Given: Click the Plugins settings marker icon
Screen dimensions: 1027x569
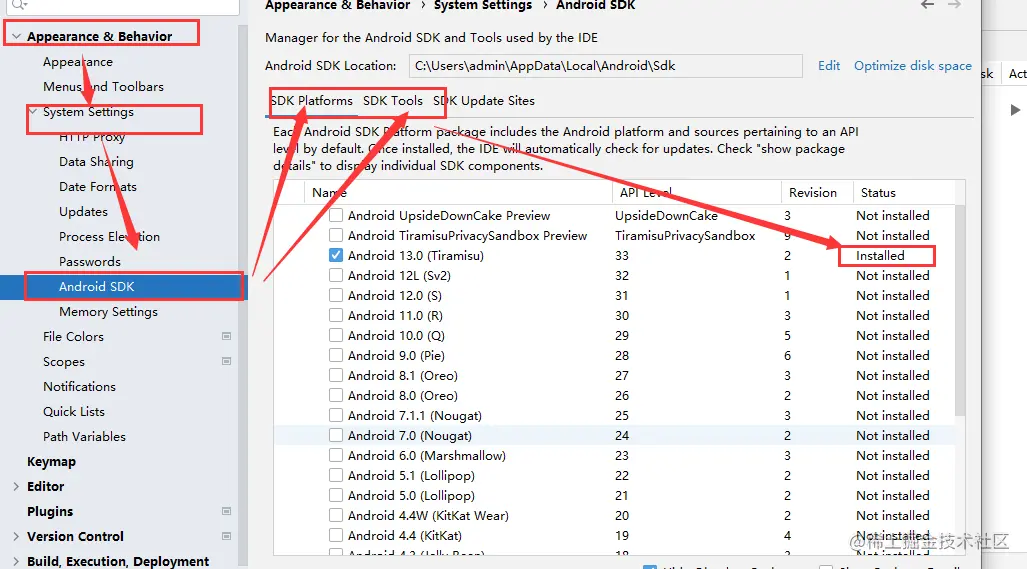Looking at the screenshot, I should pos(227,511).
